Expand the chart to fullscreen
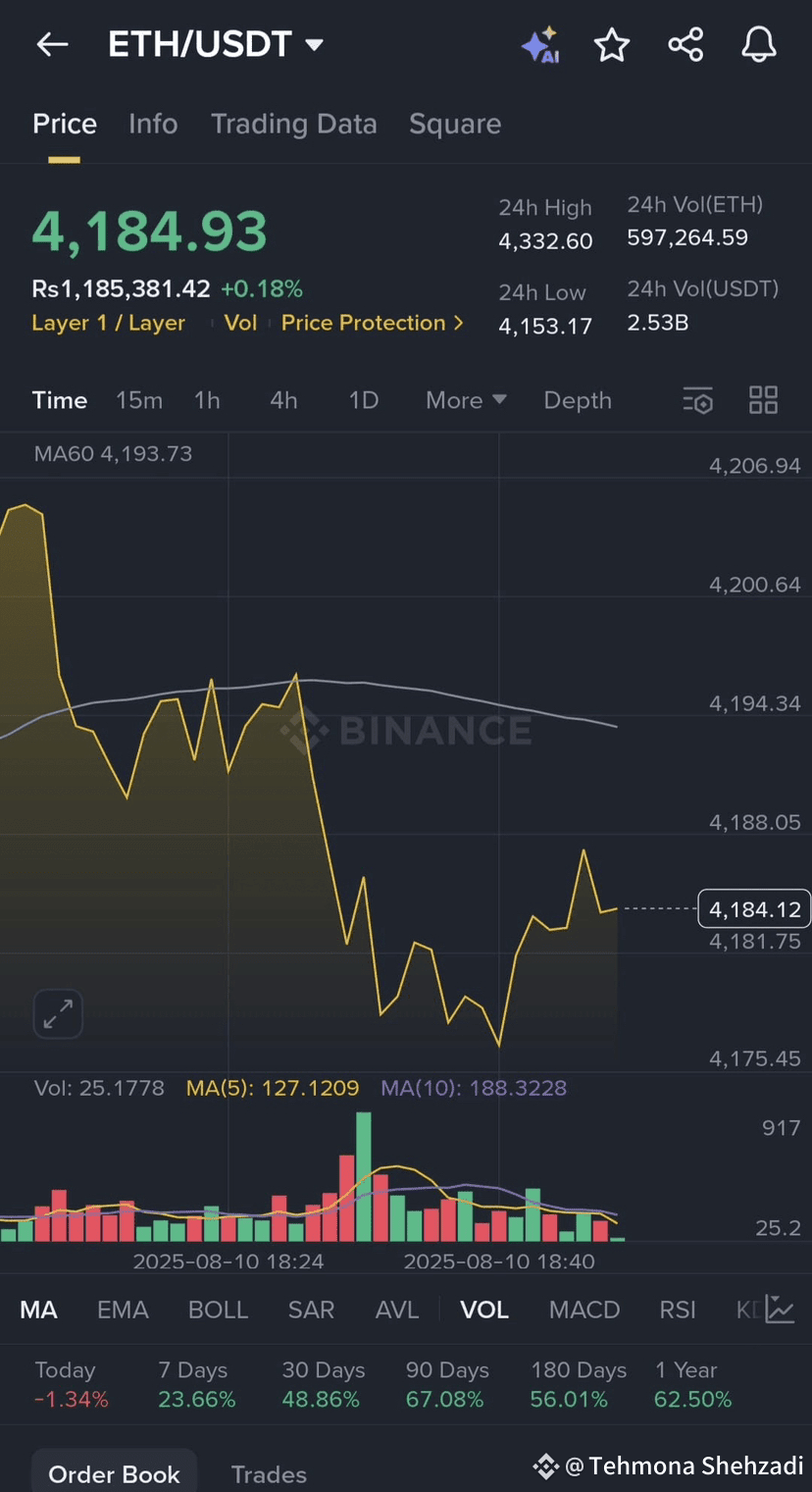This screenshot has height=1492, width=812. click(58, 1013)
